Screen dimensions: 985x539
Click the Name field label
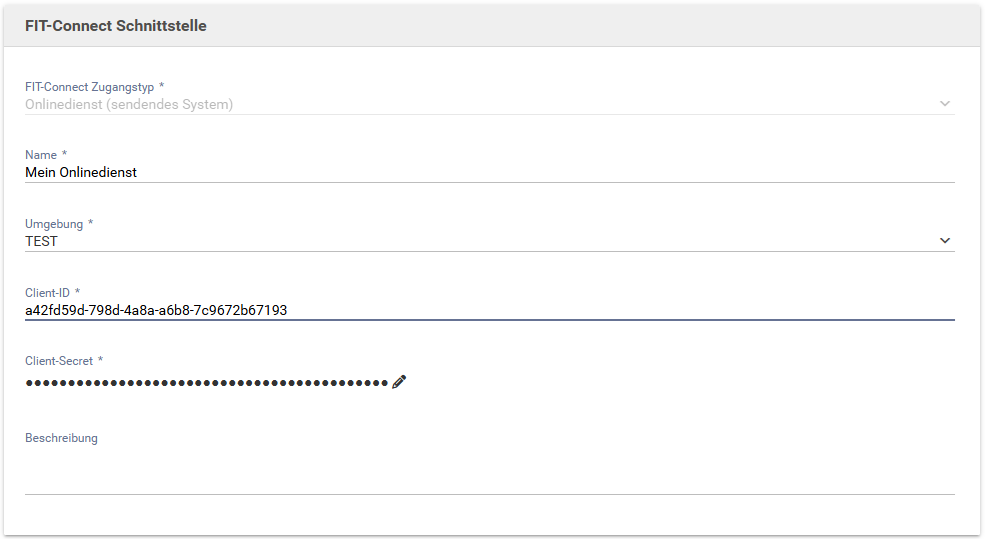(x=41, y=155)
